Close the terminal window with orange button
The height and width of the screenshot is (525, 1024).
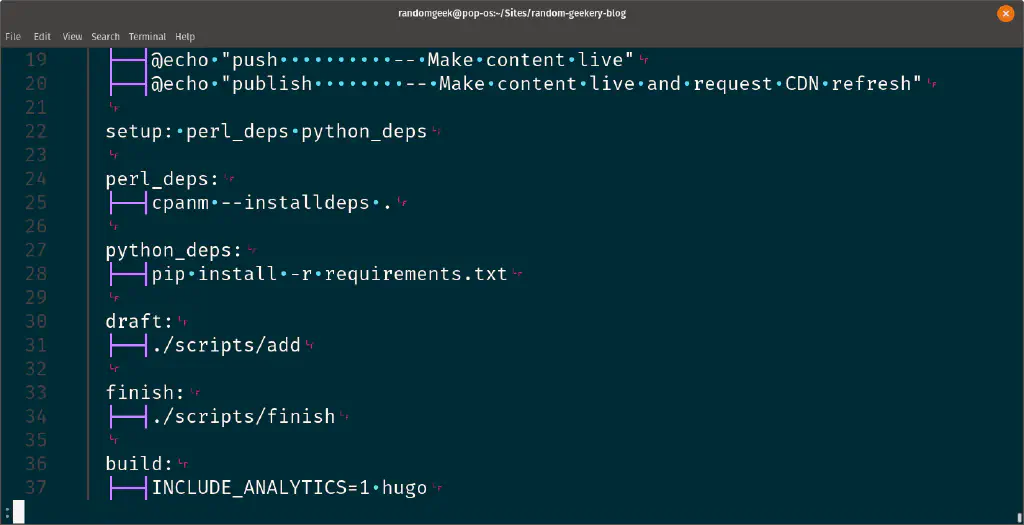[1004, 12]
